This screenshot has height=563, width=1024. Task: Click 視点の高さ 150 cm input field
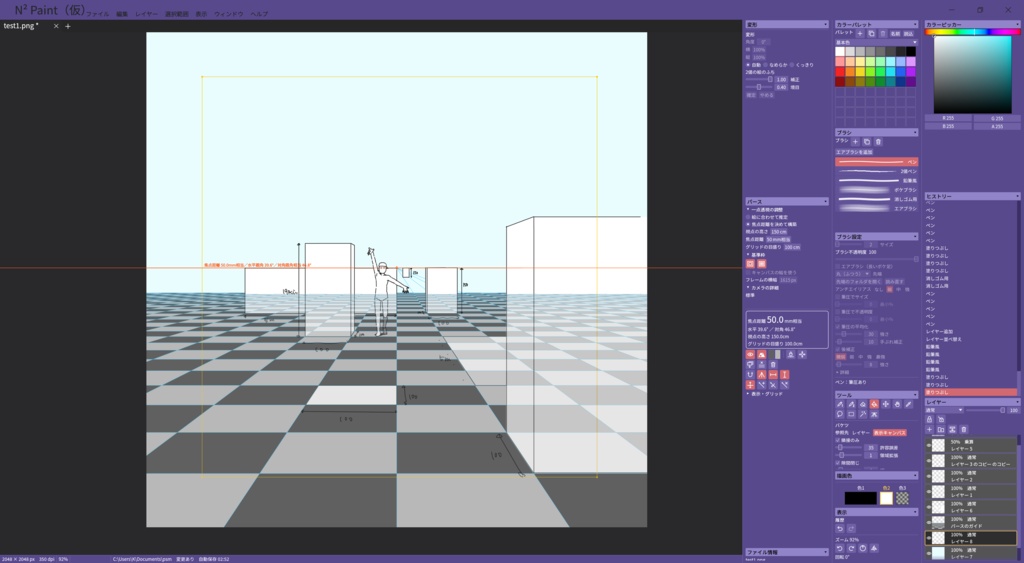pos(778,231)
